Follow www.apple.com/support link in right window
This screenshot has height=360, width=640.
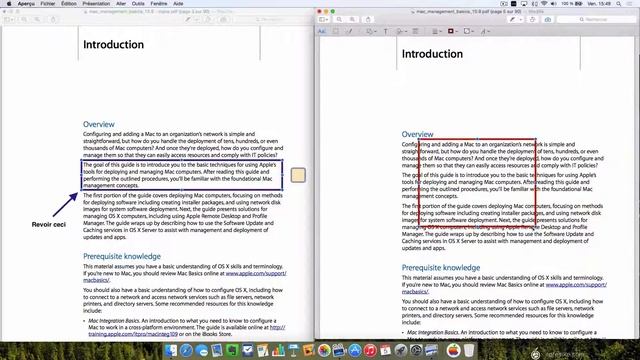click(576, 284)
